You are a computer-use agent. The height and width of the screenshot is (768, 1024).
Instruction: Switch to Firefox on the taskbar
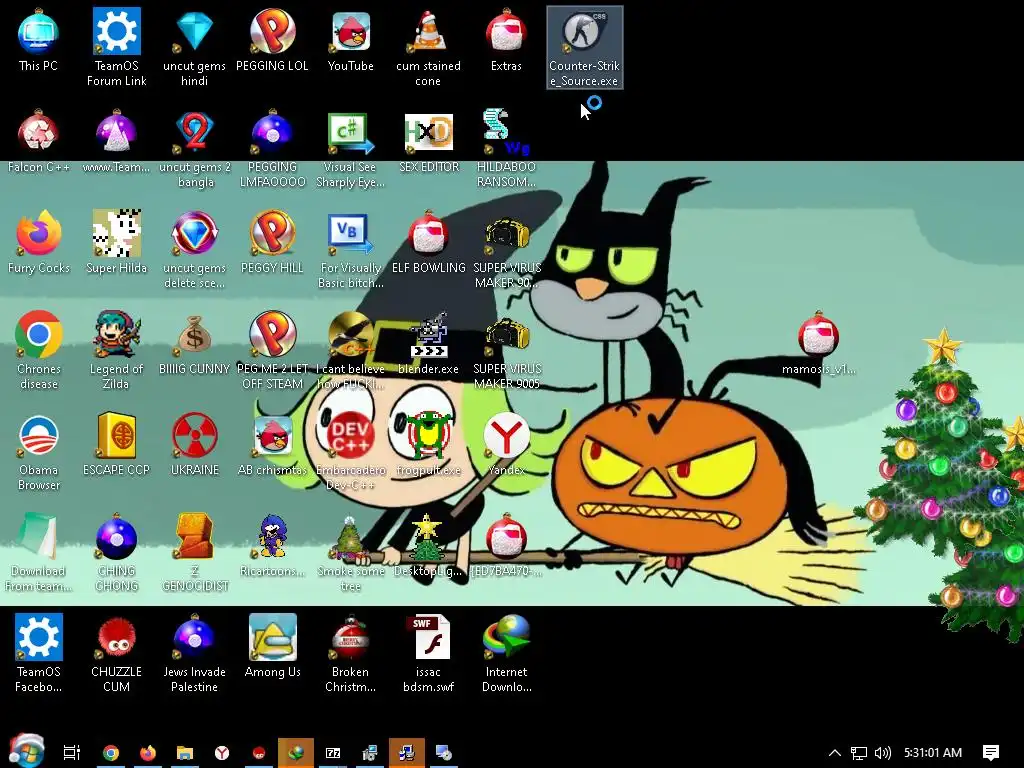click(148, 753)
